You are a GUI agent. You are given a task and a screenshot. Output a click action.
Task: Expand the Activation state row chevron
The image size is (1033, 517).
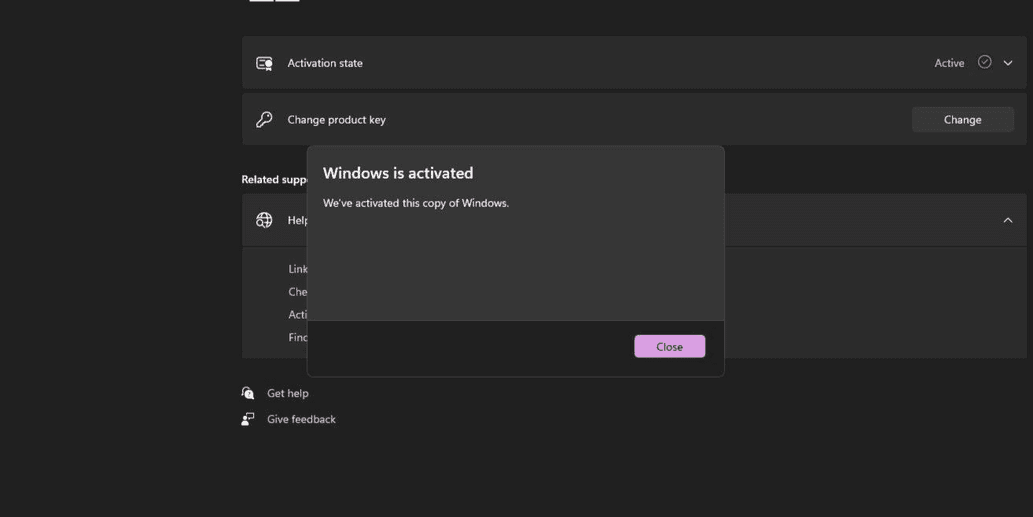[1008, 63]
